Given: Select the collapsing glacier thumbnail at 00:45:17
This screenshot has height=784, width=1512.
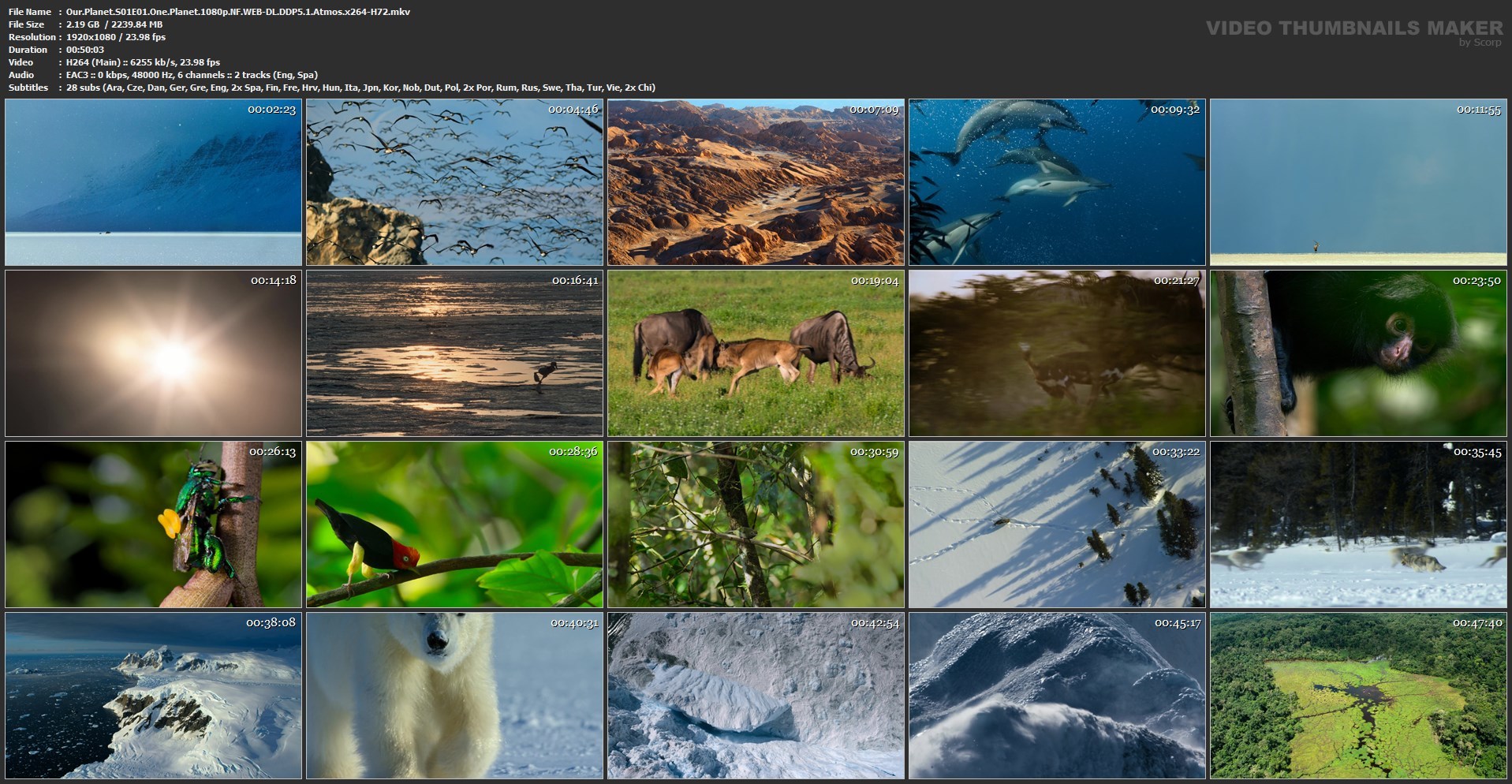Looking at the screenshot, I should (1057, 696).
